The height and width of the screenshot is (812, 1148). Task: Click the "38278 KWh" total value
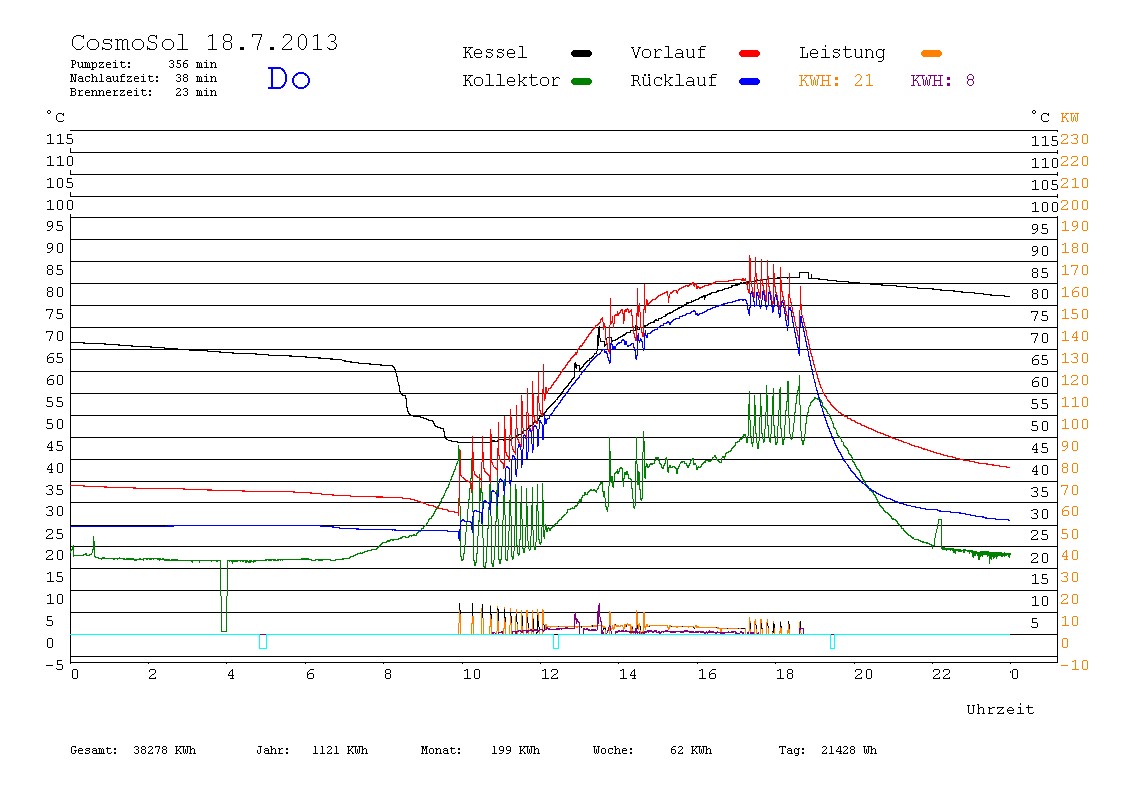[x=165, y=750]
